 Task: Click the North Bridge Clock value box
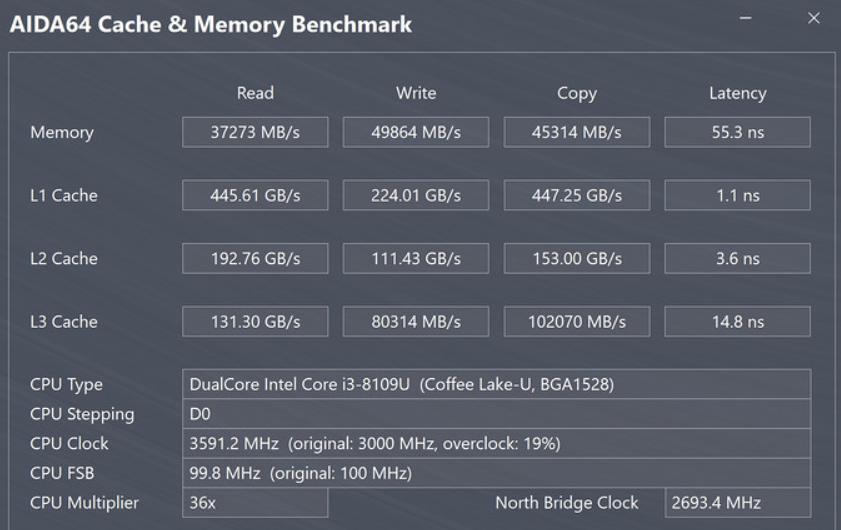click(737, 502)
